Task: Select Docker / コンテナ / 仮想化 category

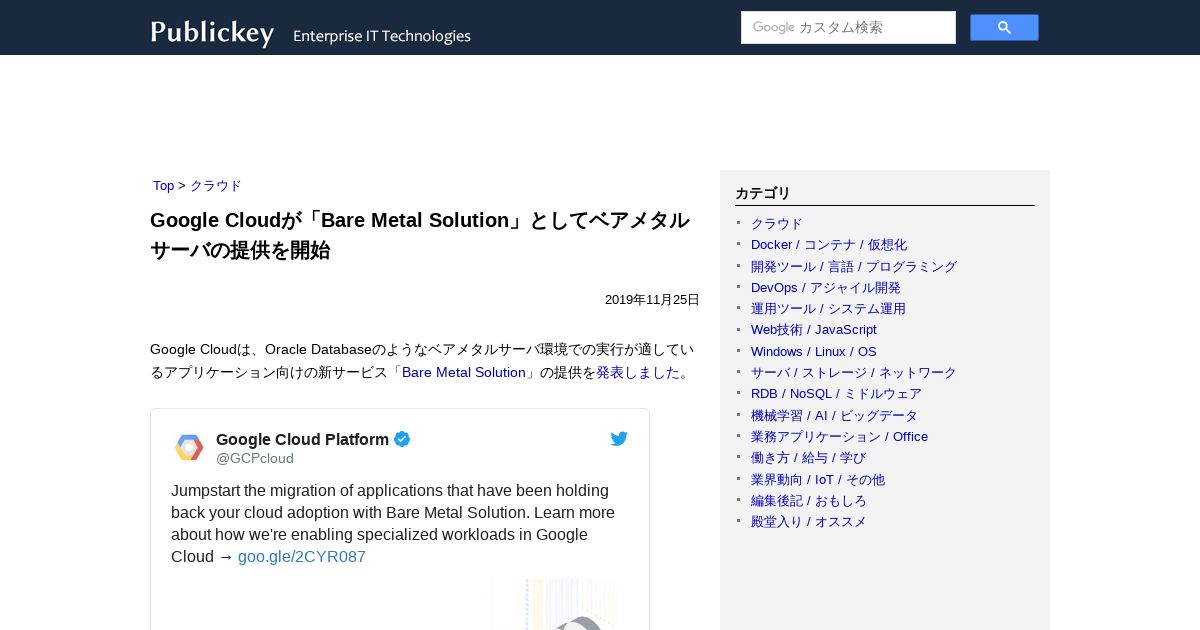Action: point(829,245)
